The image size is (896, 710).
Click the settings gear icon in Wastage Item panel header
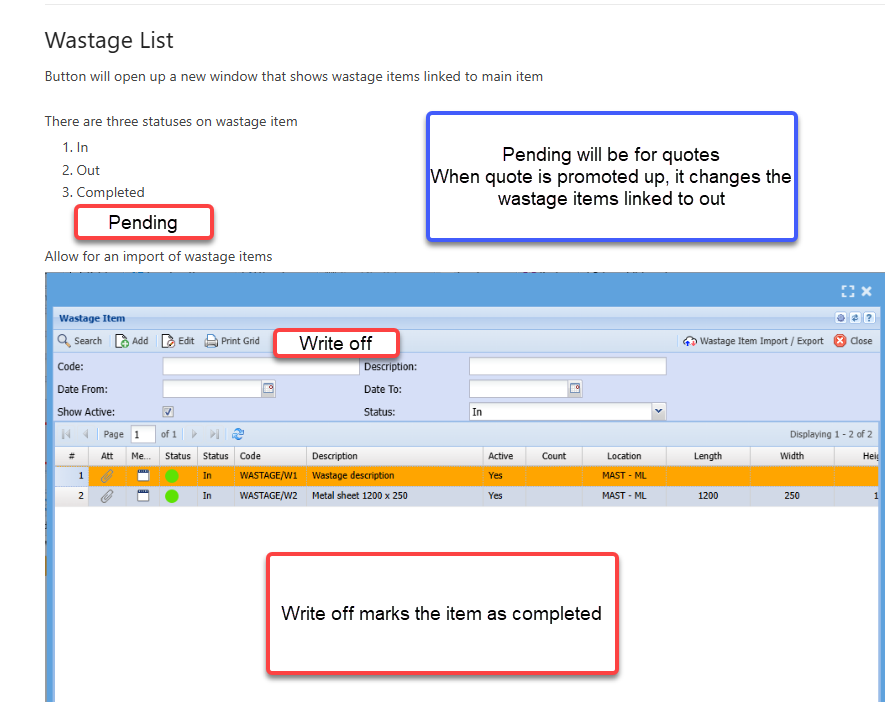841,318
